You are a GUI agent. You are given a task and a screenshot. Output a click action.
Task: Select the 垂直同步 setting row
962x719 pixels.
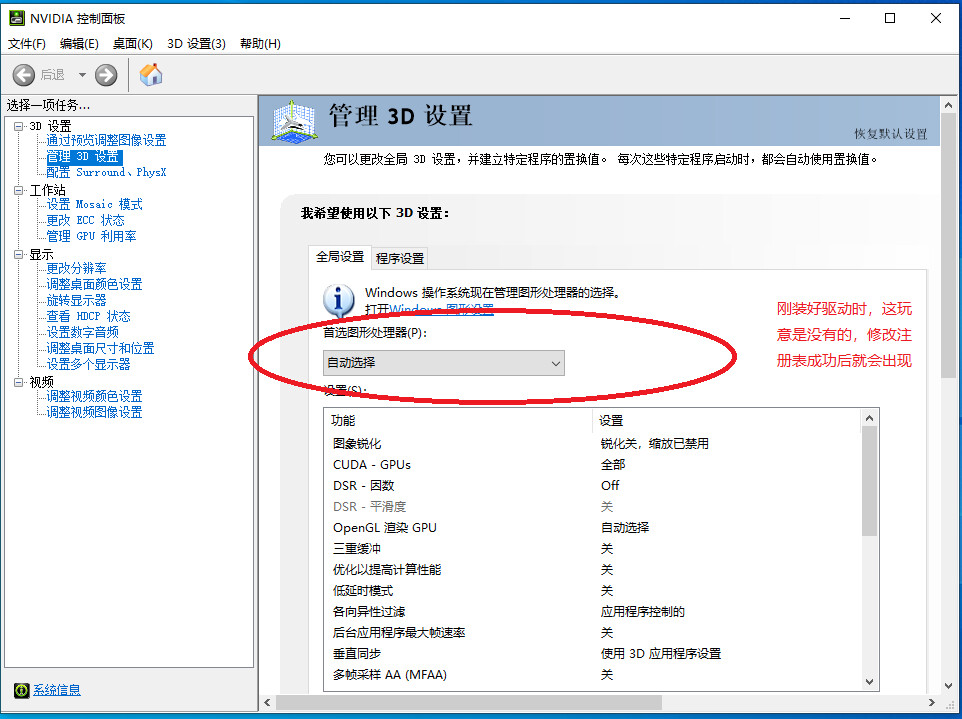[591, 653]
